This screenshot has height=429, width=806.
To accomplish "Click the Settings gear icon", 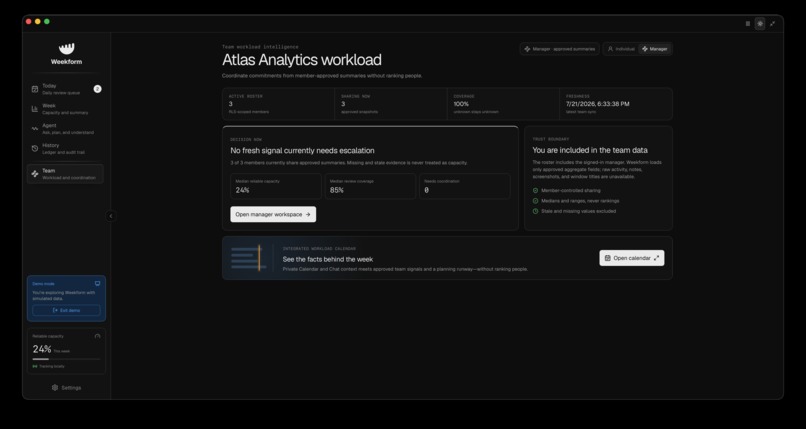I will pos(55,387).
